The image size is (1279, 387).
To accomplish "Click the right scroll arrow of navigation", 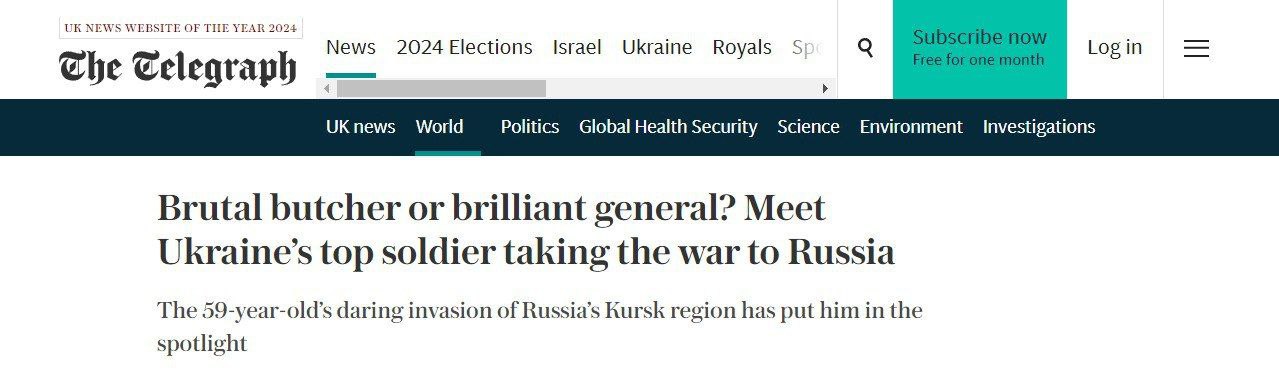I will click(x=825, y=88).
